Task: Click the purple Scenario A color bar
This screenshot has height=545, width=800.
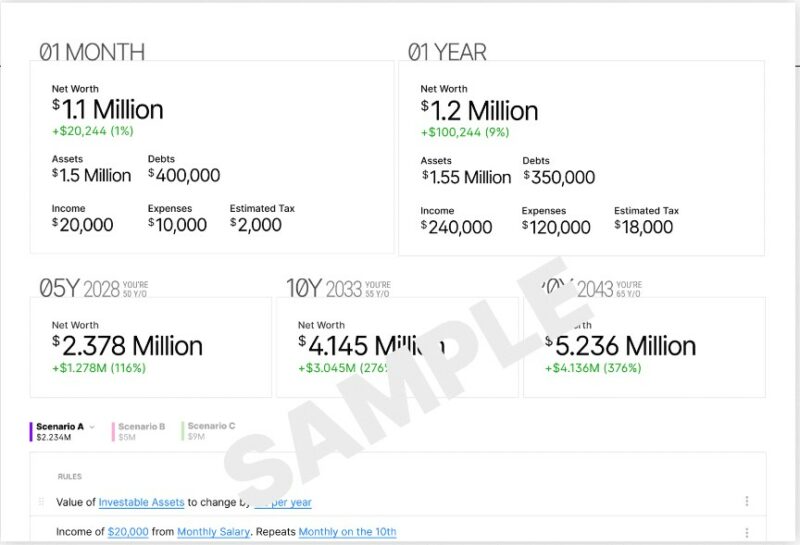Action: (x=31, y=432)
